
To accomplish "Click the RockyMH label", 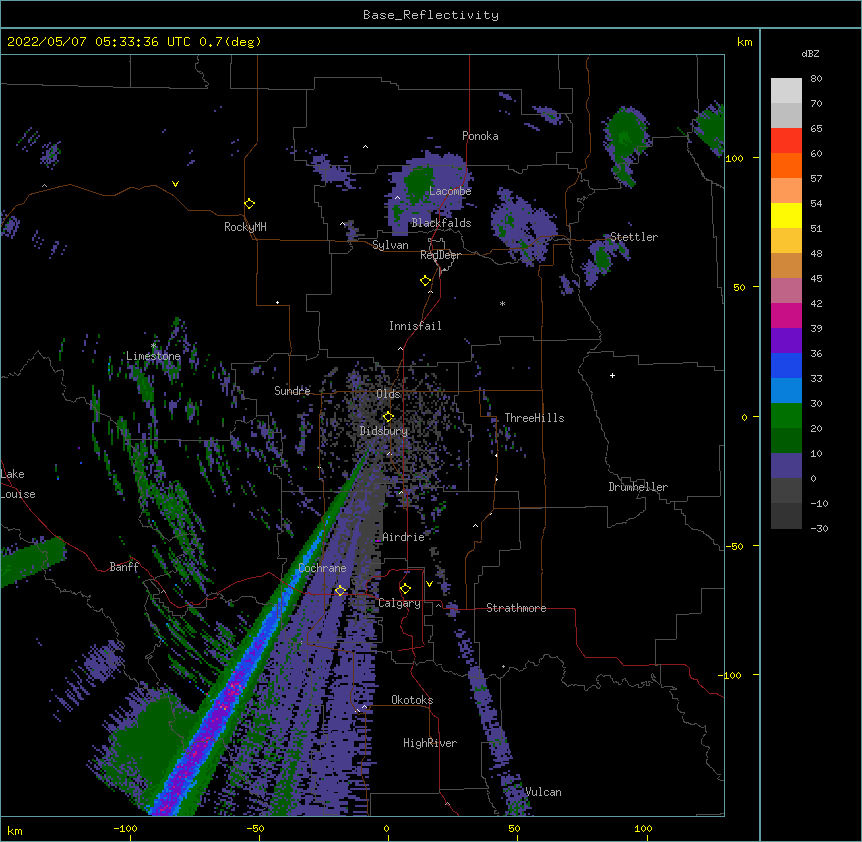I will point(245,227).
